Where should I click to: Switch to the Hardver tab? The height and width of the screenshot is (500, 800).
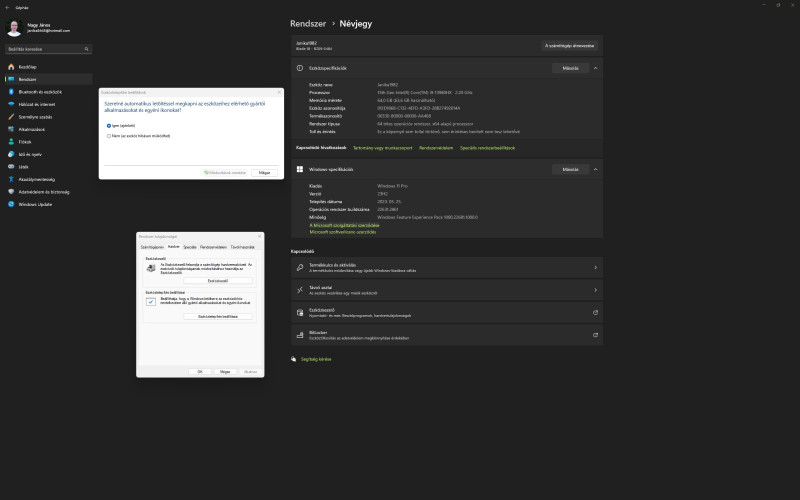click(174, 246)
